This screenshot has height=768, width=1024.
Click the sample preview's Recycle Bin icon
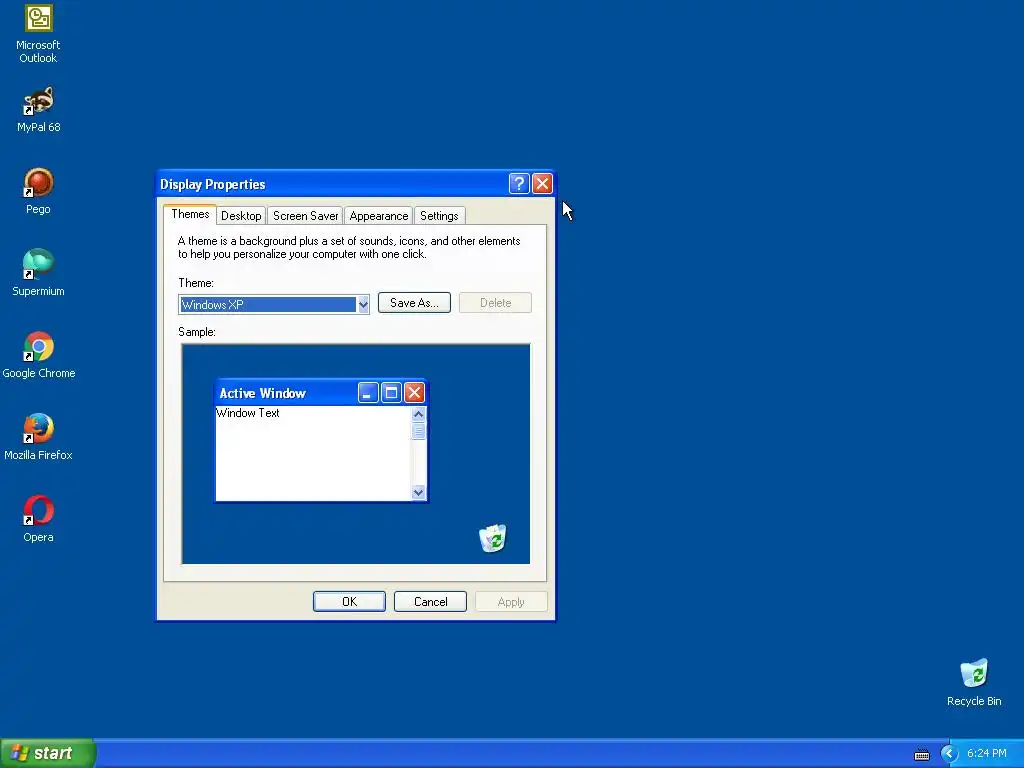coord(492,538)
